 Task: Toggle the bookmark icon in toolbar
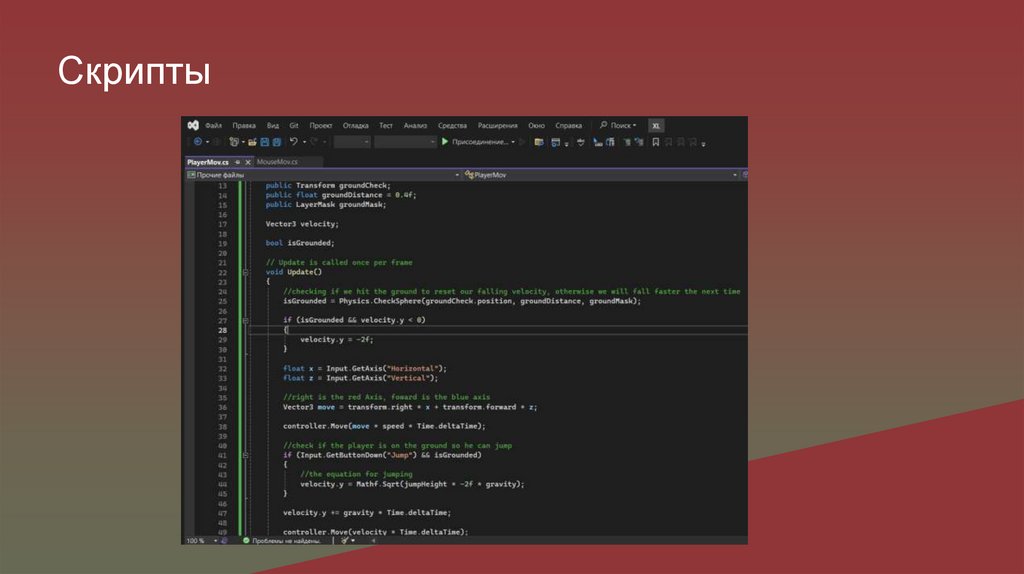[x=656, y=142]
